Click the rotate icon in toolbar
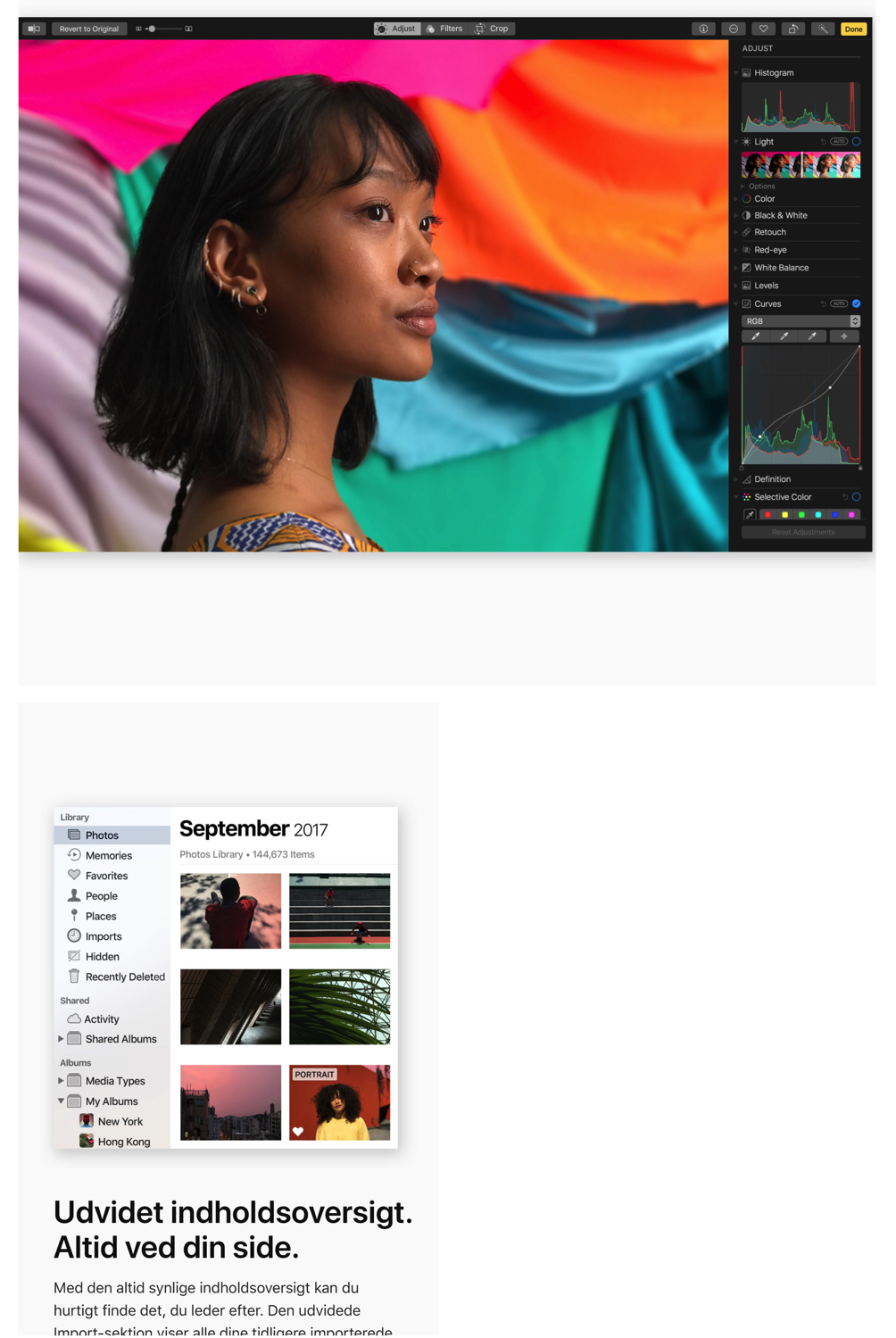The image size is (896, 1338). (x=792, y=29)
